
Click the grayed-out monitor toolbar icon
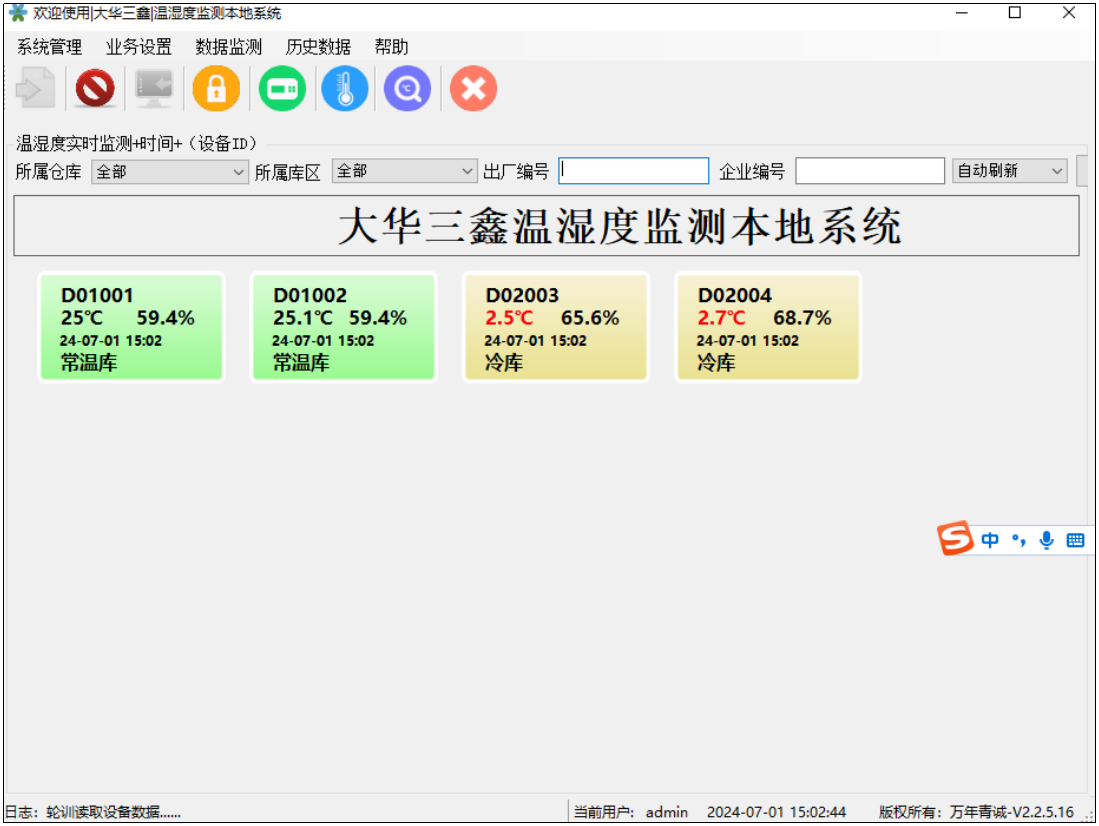coord(154,90)
